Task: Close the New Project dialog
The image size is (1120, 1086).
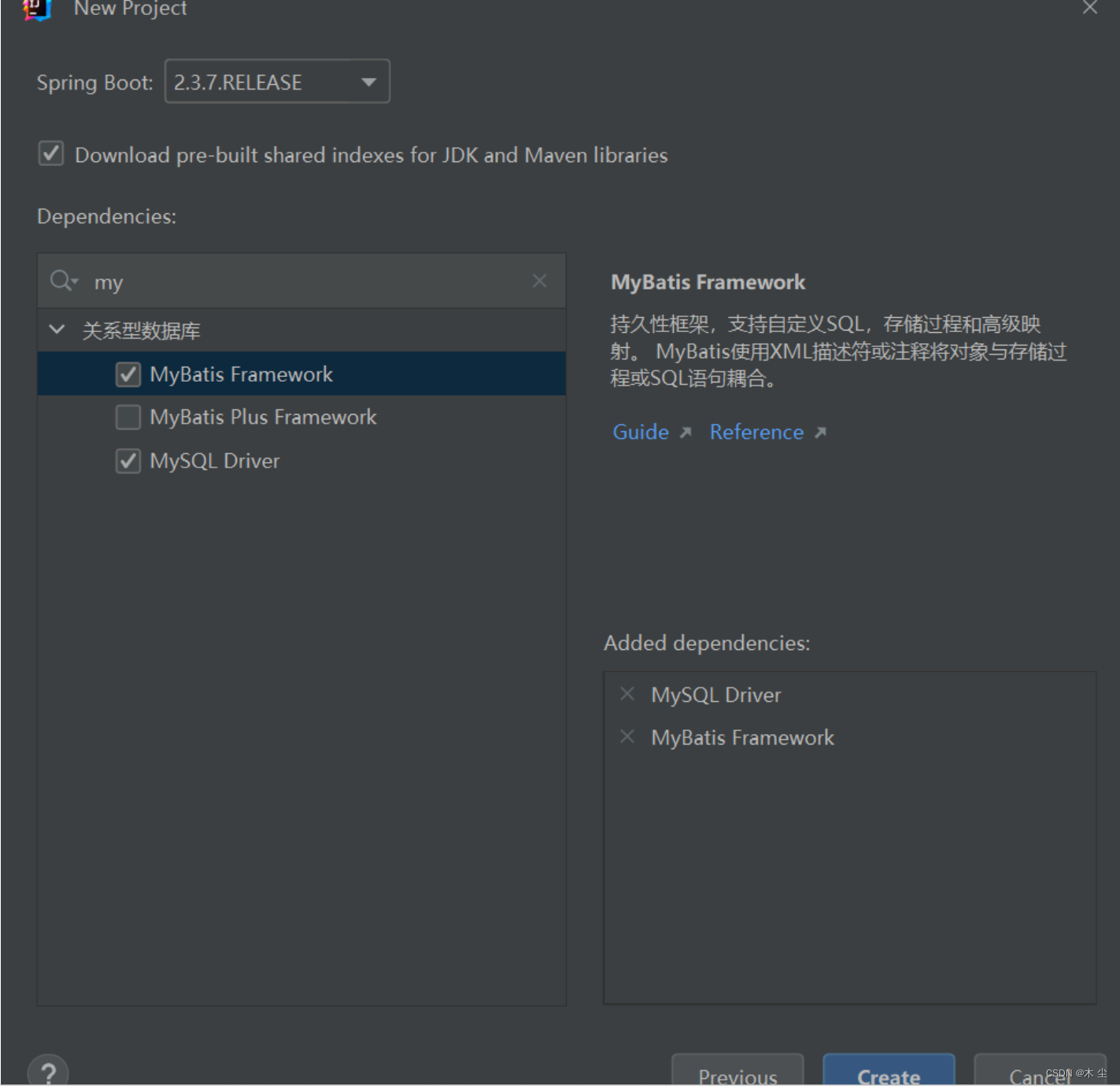Action: tap(1090, 8)
